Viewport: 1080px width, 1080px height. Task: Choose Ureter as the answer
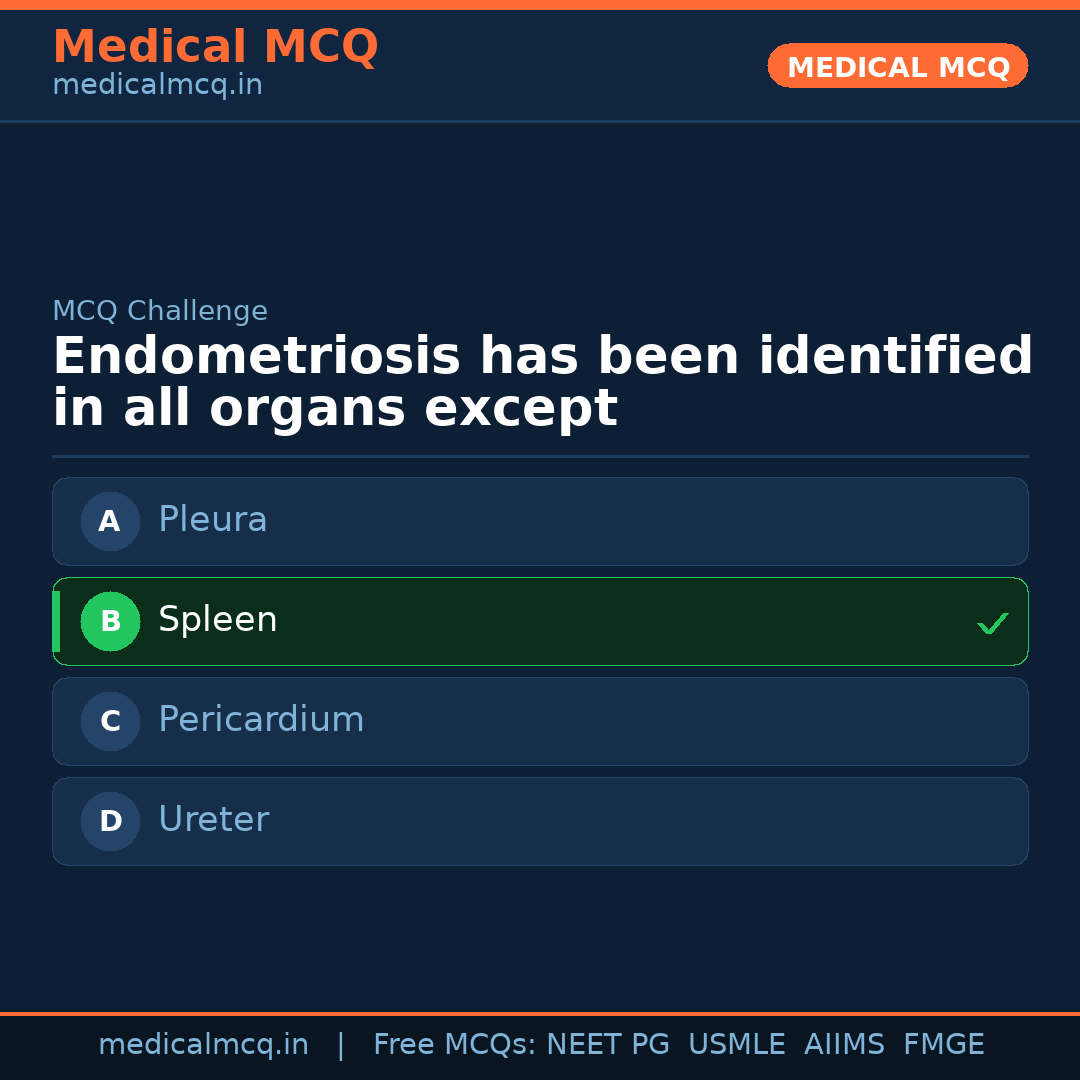540,821
